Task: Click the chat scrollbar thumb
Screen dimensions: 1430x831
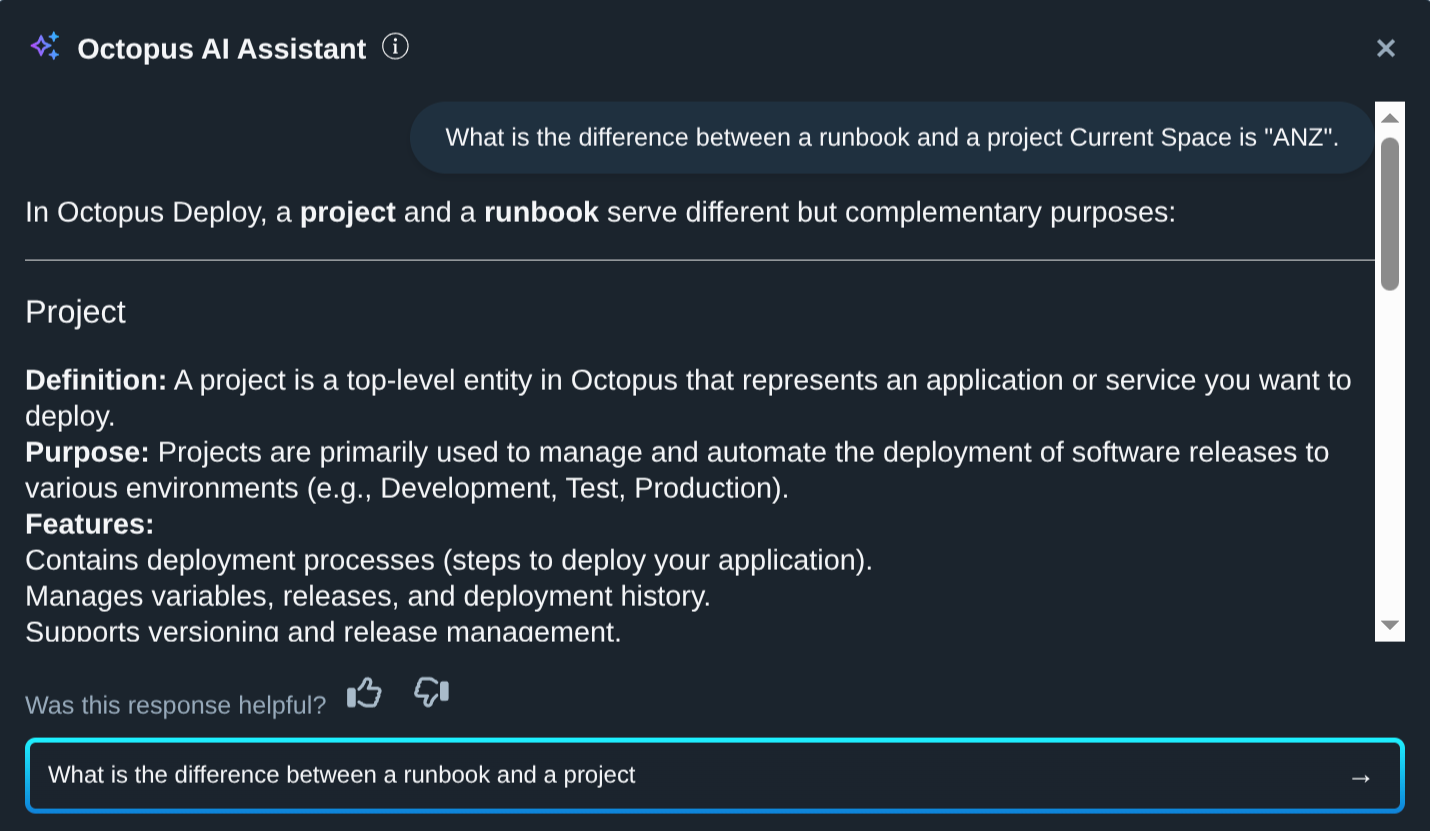Action: (1389, 214)
